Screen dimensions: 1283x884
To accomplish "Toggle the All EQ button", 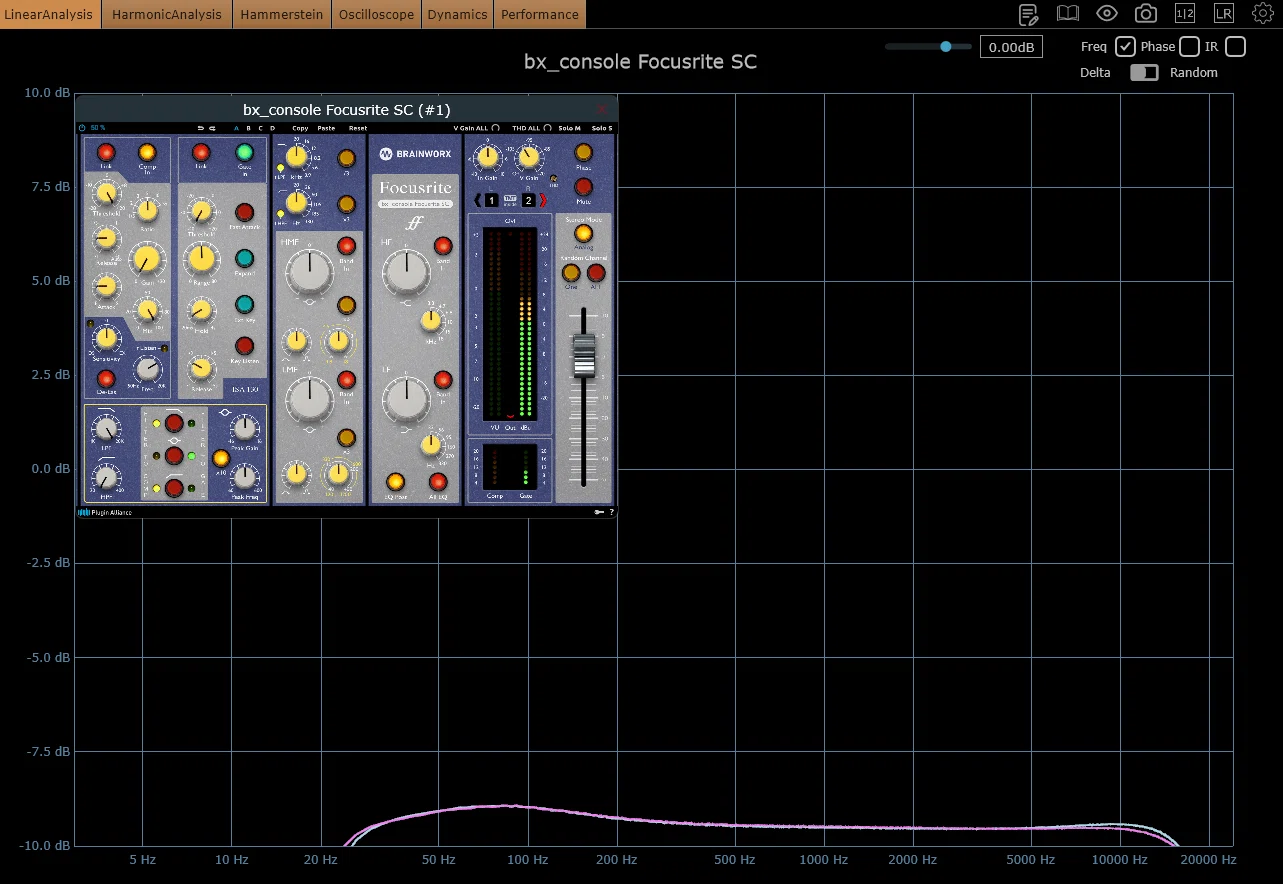I will pyautogui.click(x=438, y=482).
